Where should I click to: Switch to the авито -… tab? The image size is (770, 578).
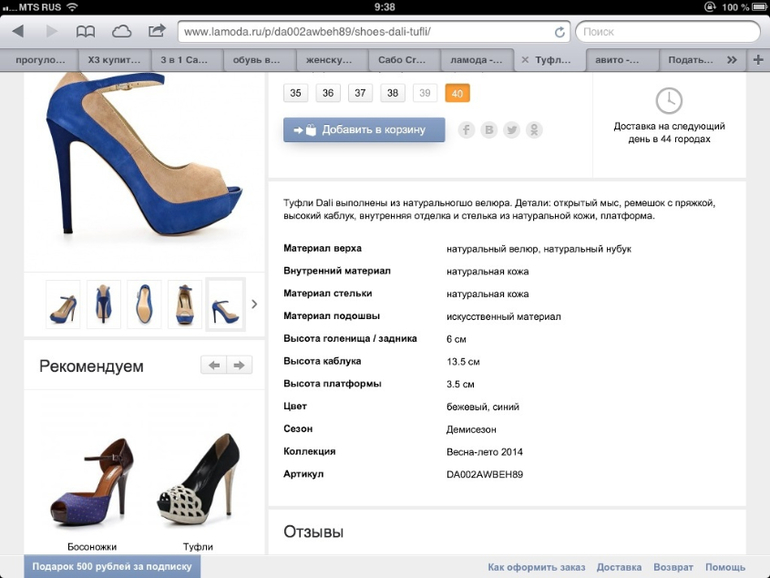click(621, 60)
